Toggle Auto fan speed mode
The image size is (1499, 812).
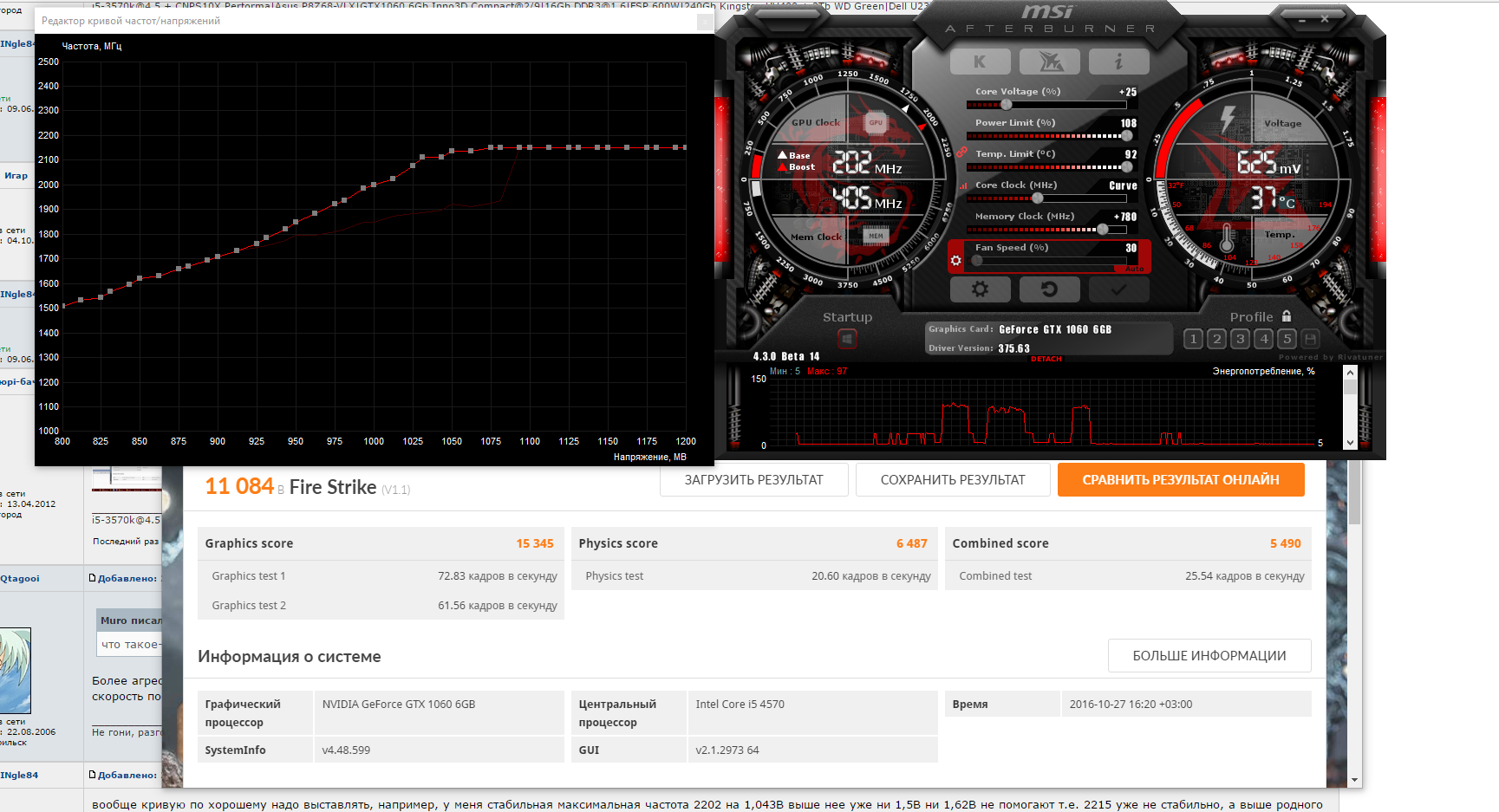point(1135,269)
